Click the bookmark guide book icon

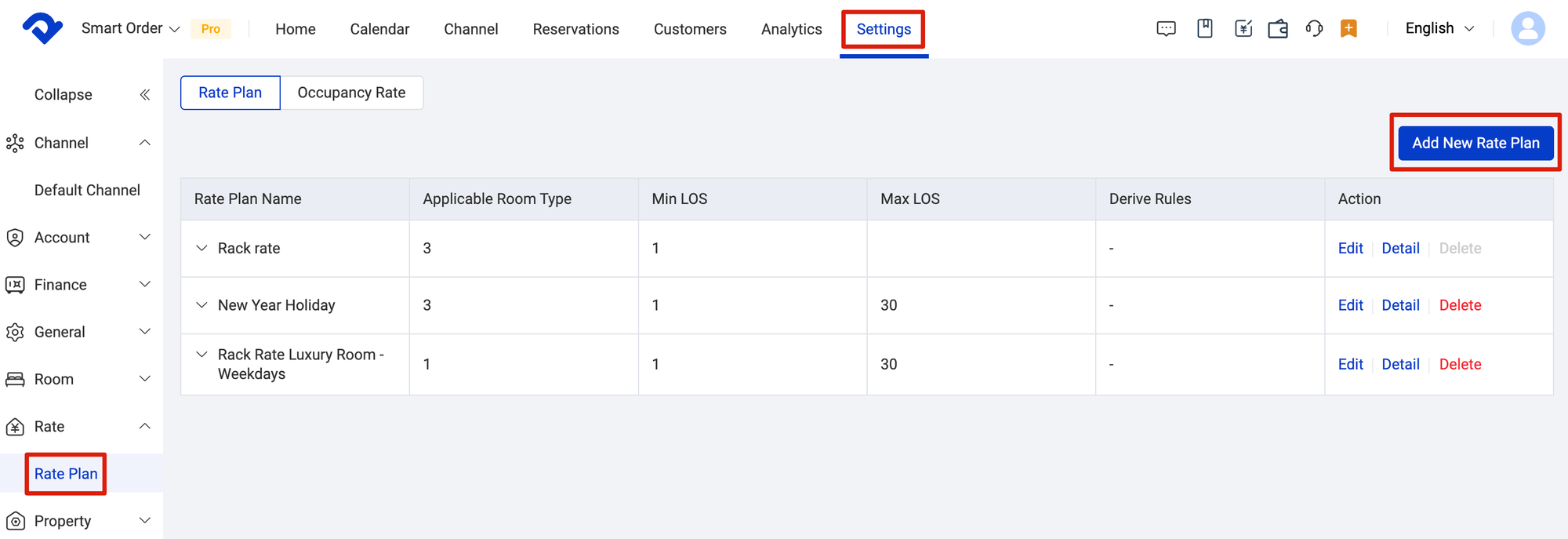click(1205, 29)
